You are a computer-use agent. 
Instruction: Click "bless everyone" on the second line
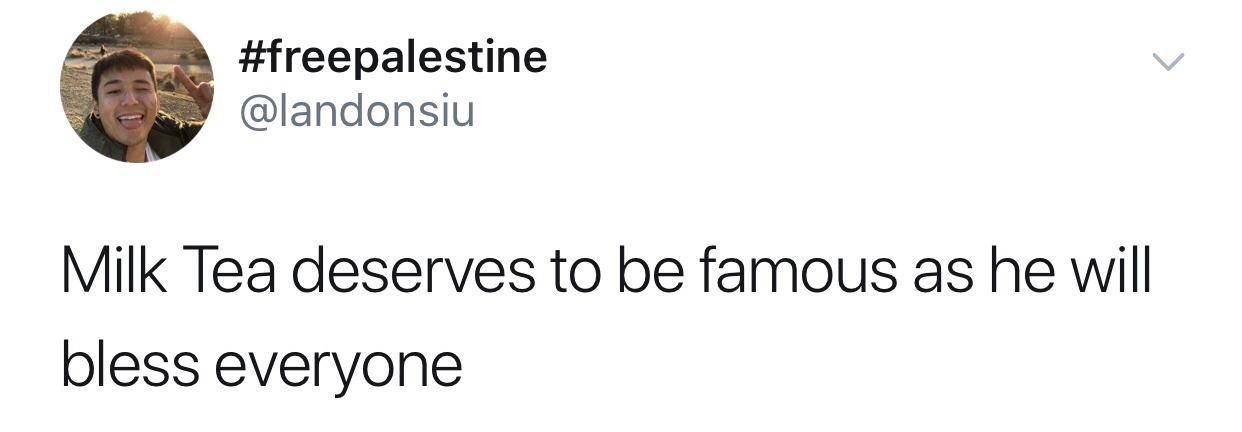point(262,365)
